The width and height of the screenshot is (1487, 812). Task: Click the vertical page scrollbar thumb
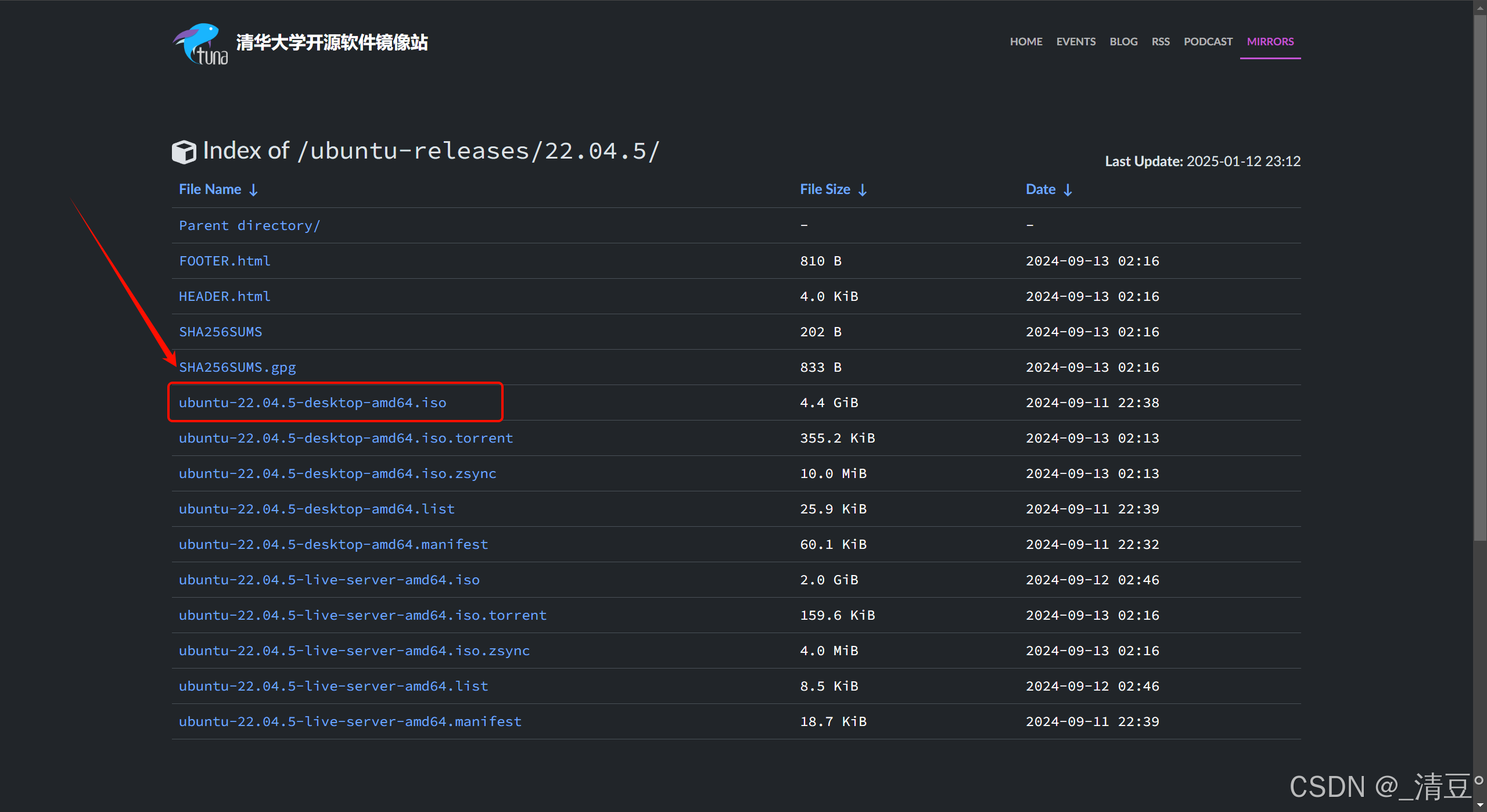click(1479, 279)
